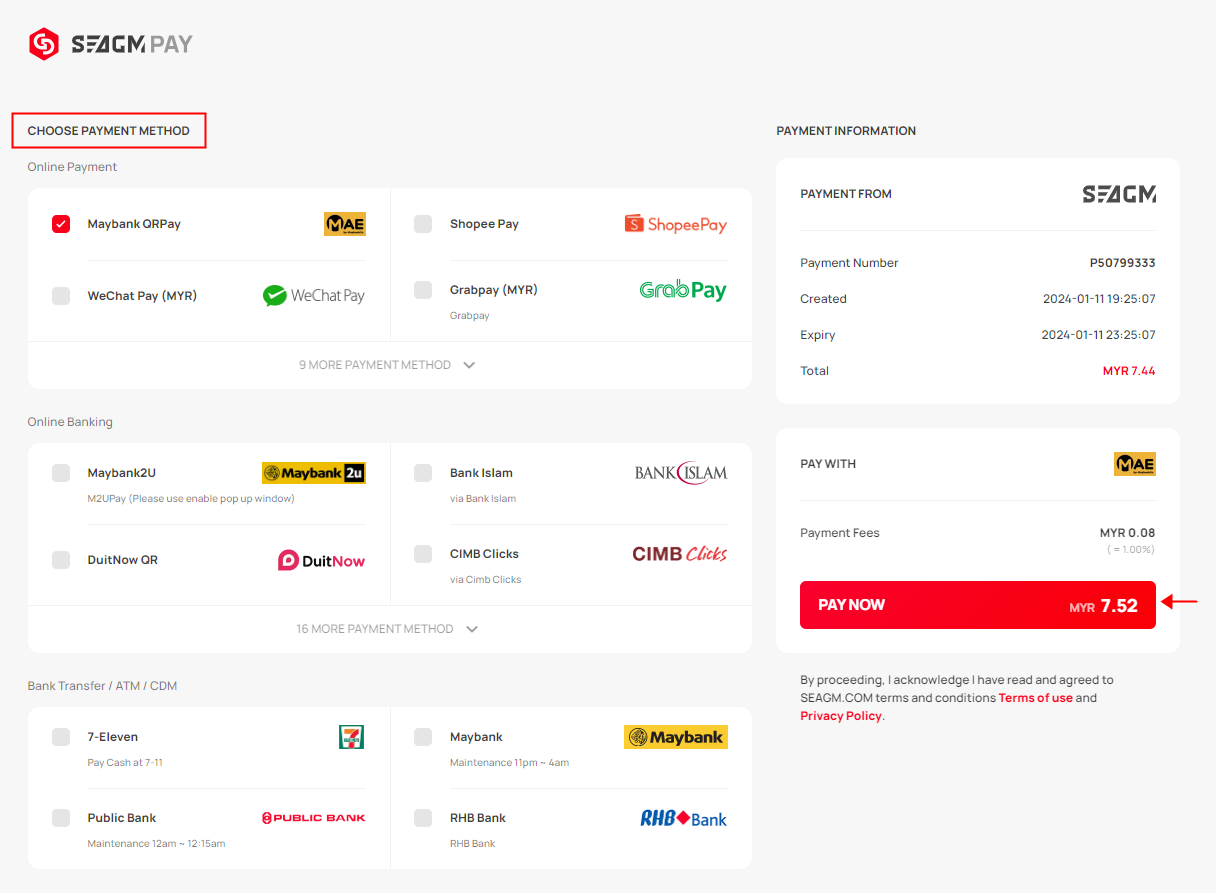The width and height of the screenshot is (1216, 893).
Task: Select the Bank Islam checkbox
Action: [x=423, y=473]
